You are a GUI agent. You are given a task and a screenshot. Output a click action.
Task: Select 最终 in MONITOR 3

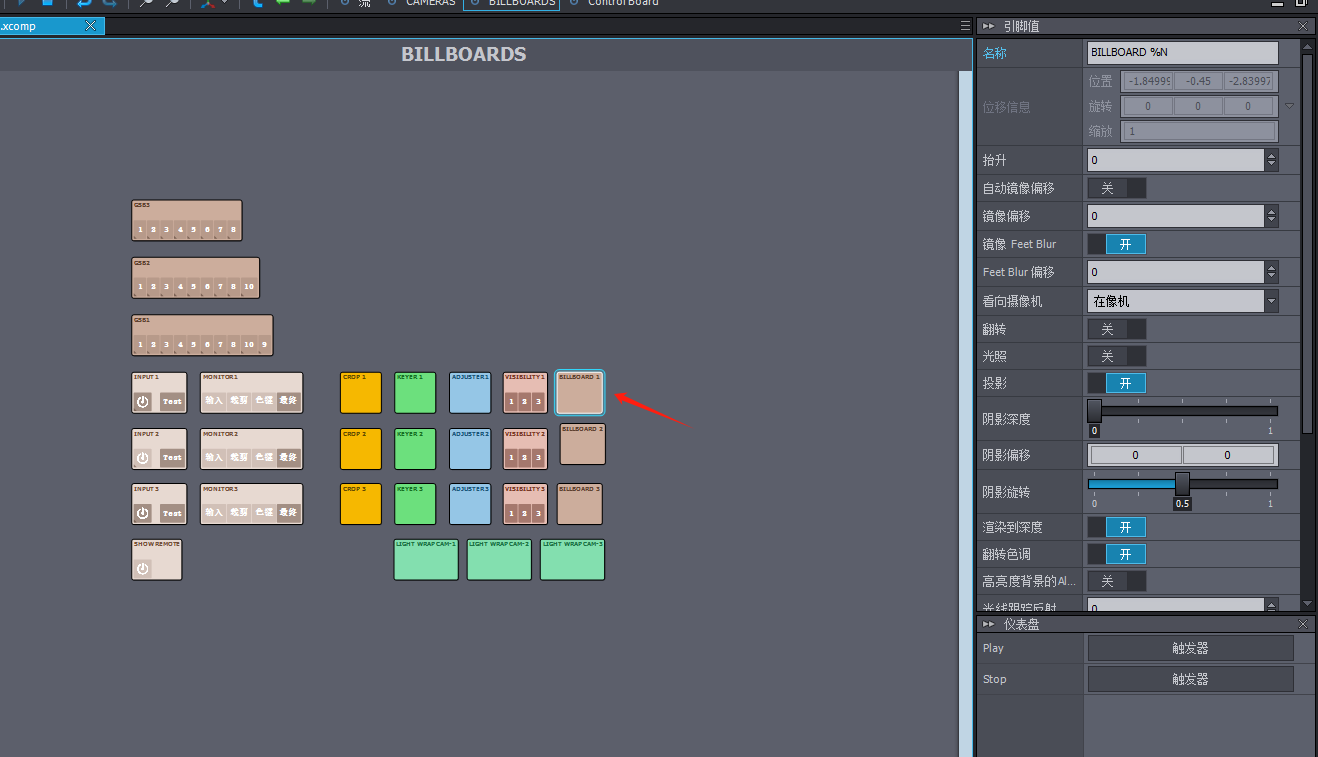[x=288, y=513]
